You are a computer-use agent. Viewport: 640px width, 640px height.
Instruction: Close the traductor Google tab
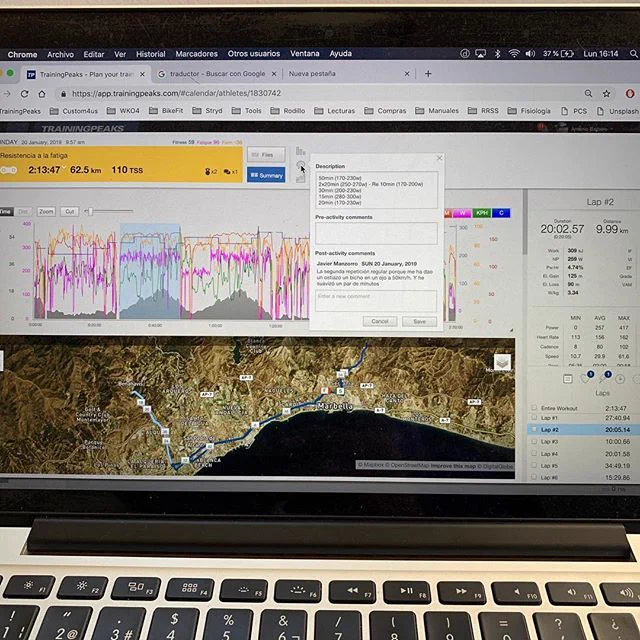click(274, 74)
